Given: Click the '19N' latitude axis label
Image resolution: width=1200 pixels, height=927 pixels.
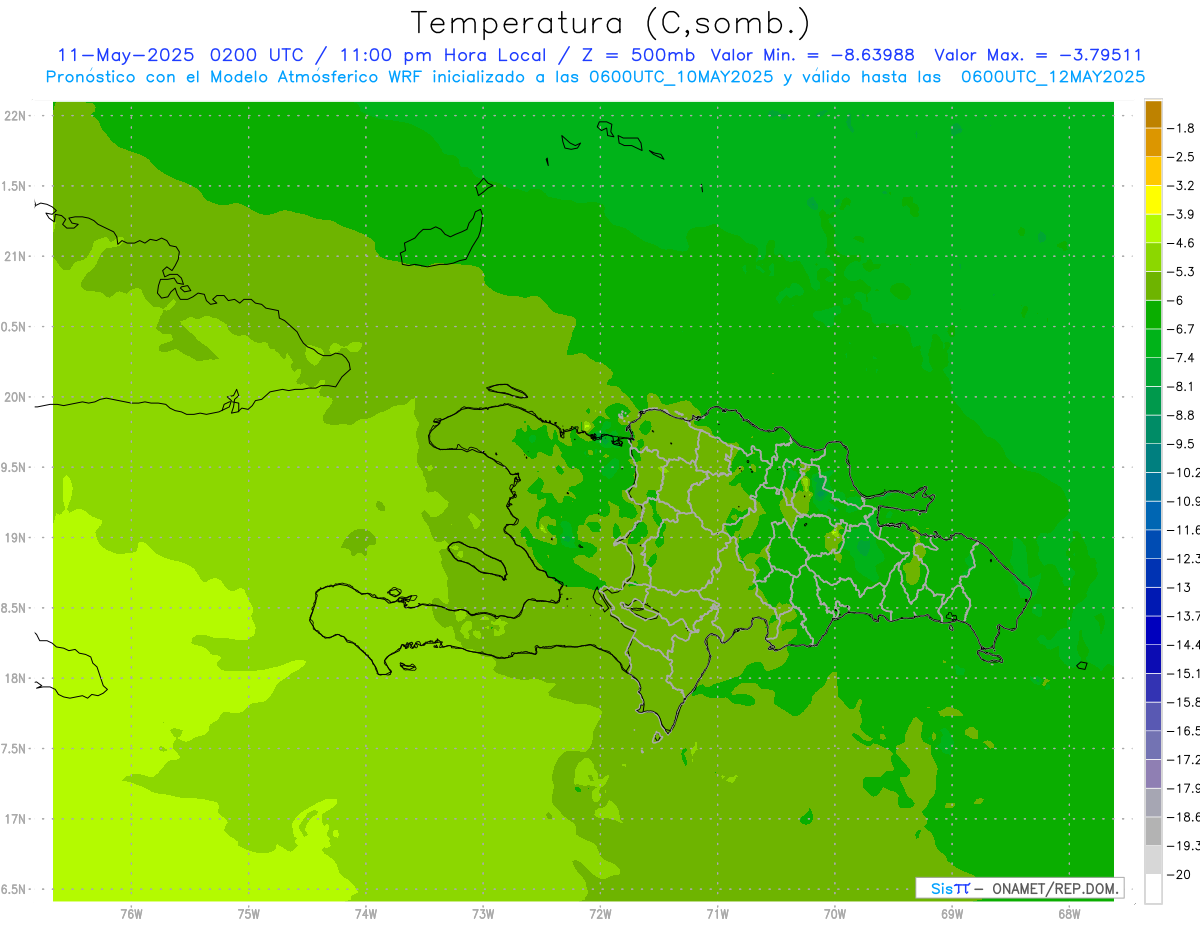Looking at the screenshot, I should pyautogui.click(x=16, y=538).
